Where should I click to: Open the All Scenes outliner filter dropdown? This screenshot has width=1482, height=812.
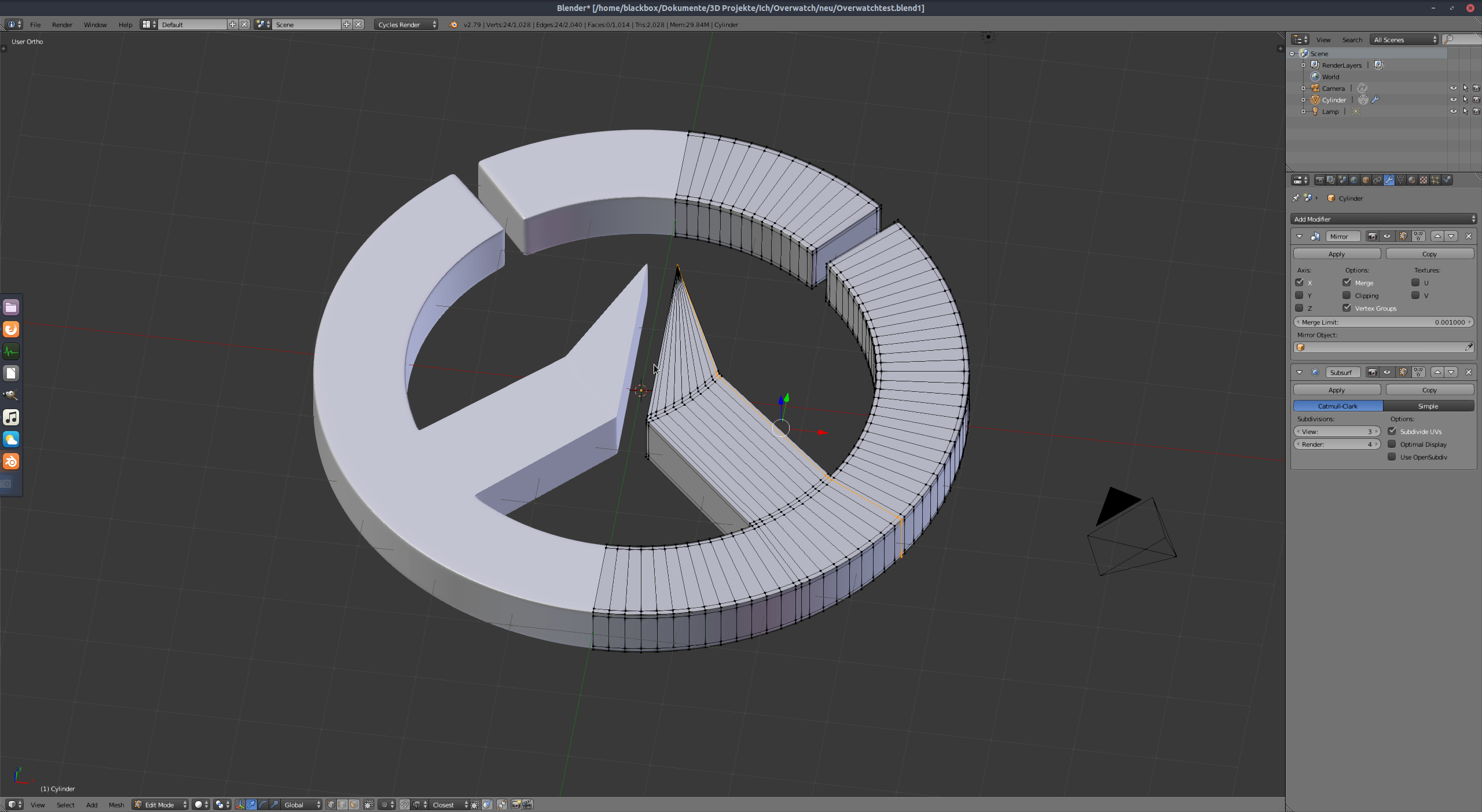[1404, 39]
